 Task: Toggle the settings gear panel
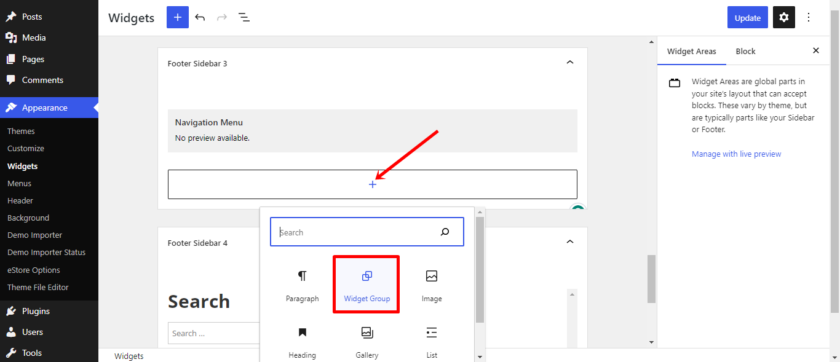[784, 18]
